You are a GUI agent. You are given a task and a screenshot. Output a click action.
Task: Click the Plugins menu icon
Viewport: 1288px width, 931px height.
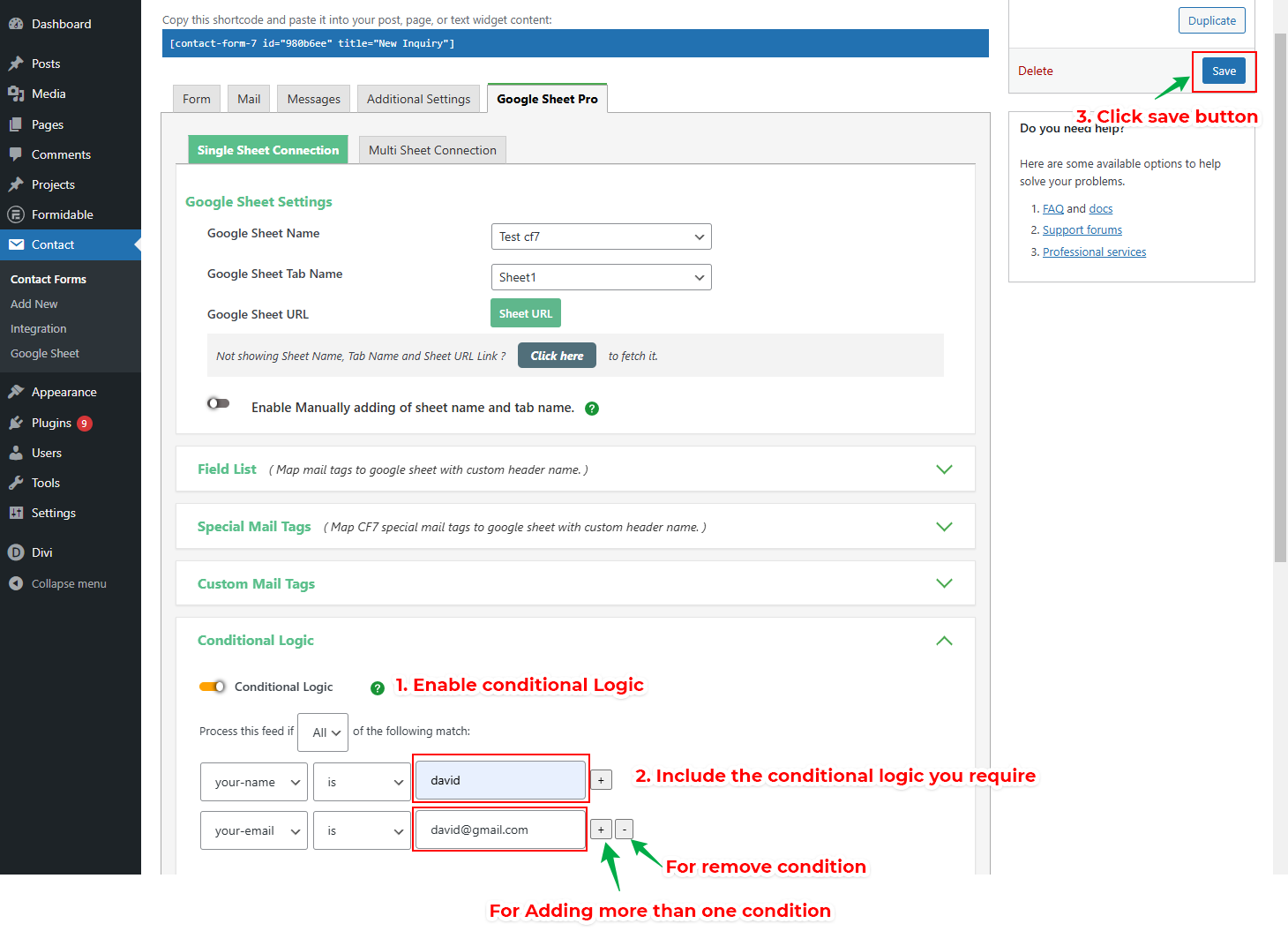pos(16,423)
